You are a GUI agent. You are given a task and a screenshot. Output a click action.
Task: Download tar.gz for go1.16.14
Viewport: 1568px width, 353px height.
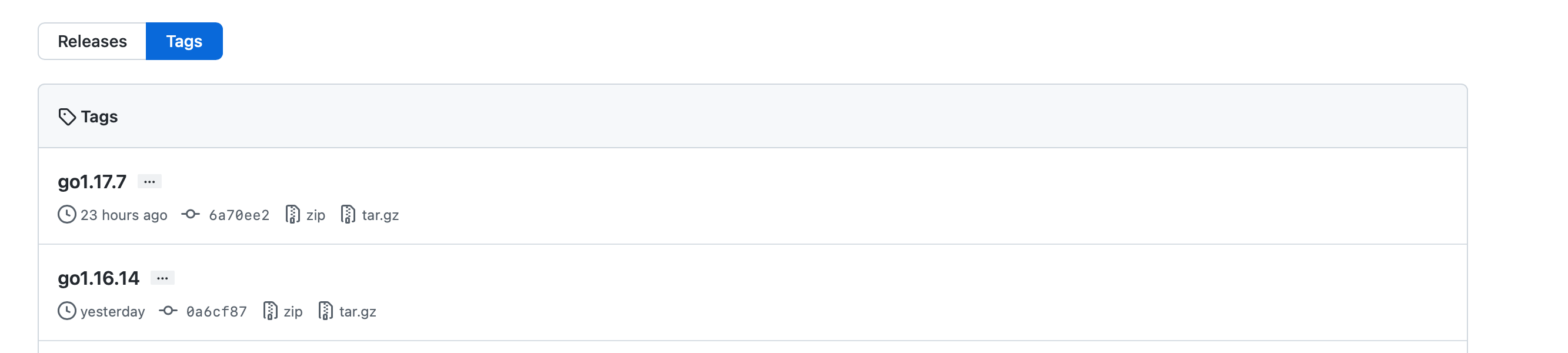click(x=358, y=311)
